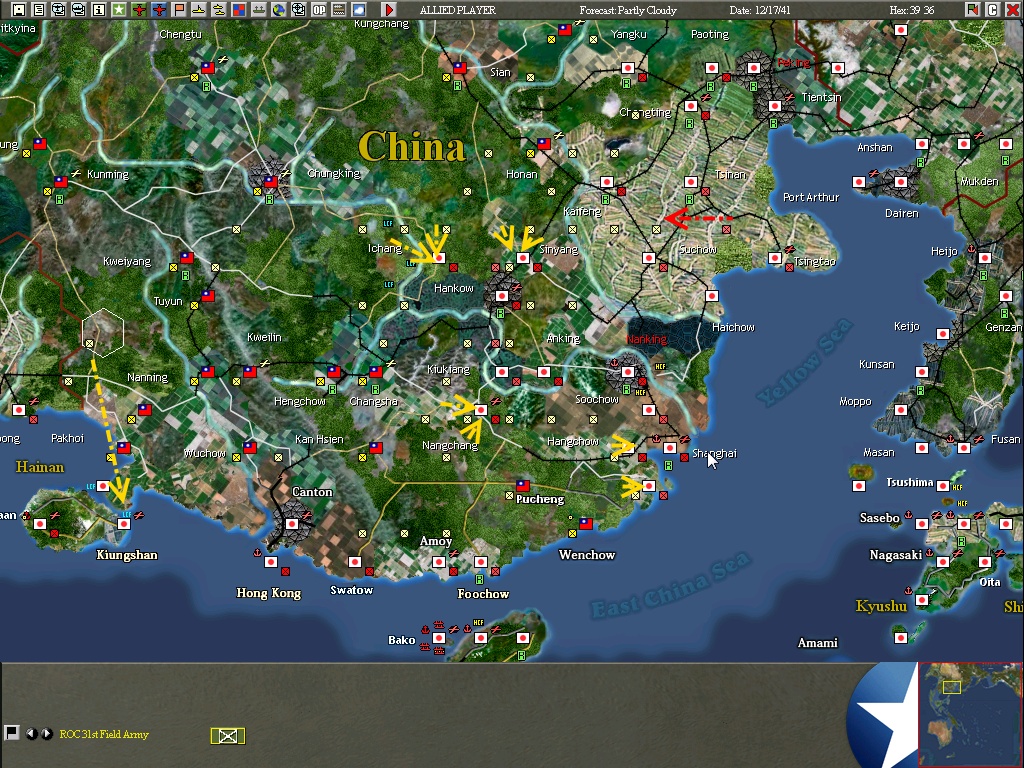Click the Shanghai city label
1024x768 pixels.
tap(714, 453)
